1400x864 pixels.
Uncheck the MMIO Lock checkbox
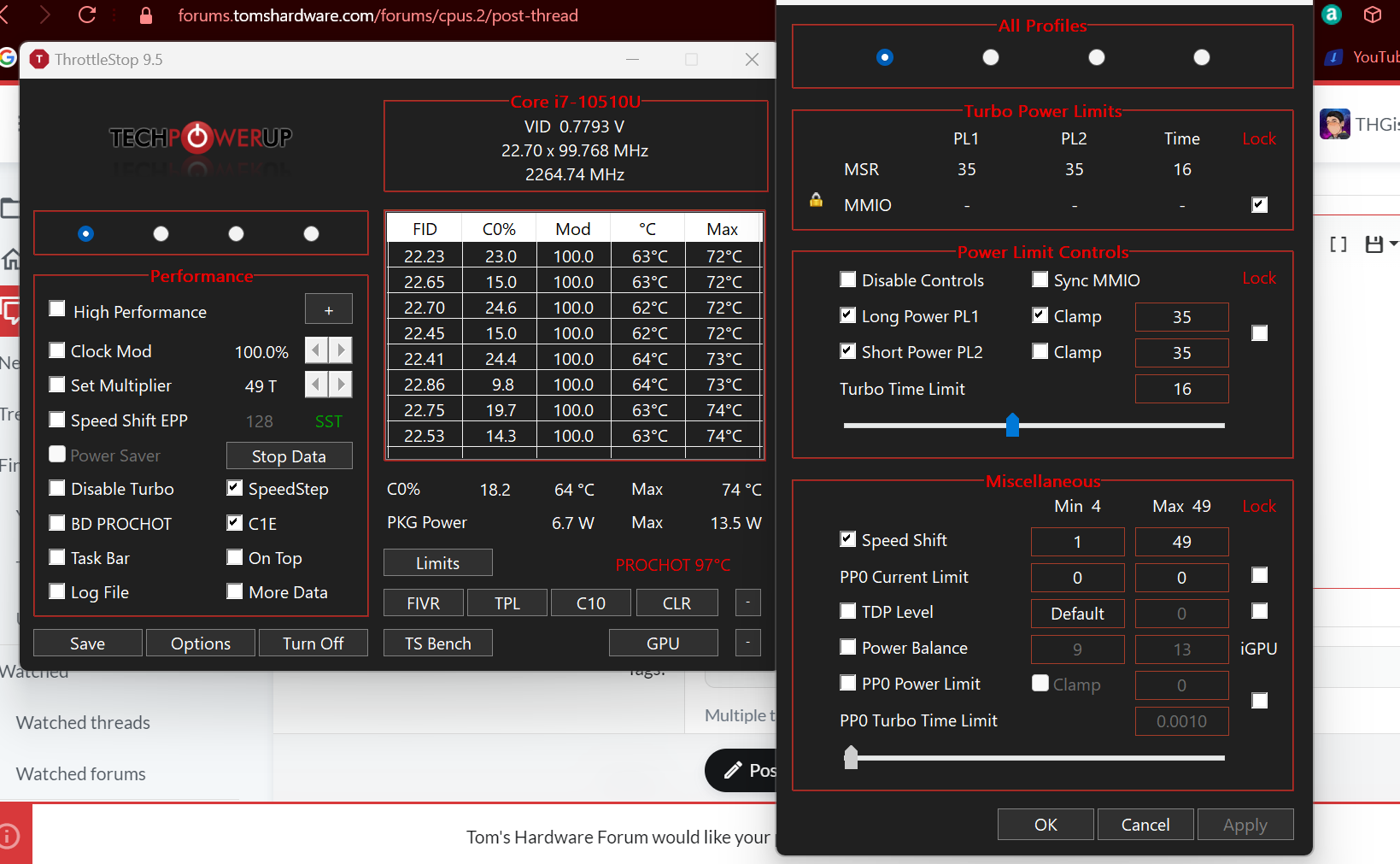coord(1260,204)
